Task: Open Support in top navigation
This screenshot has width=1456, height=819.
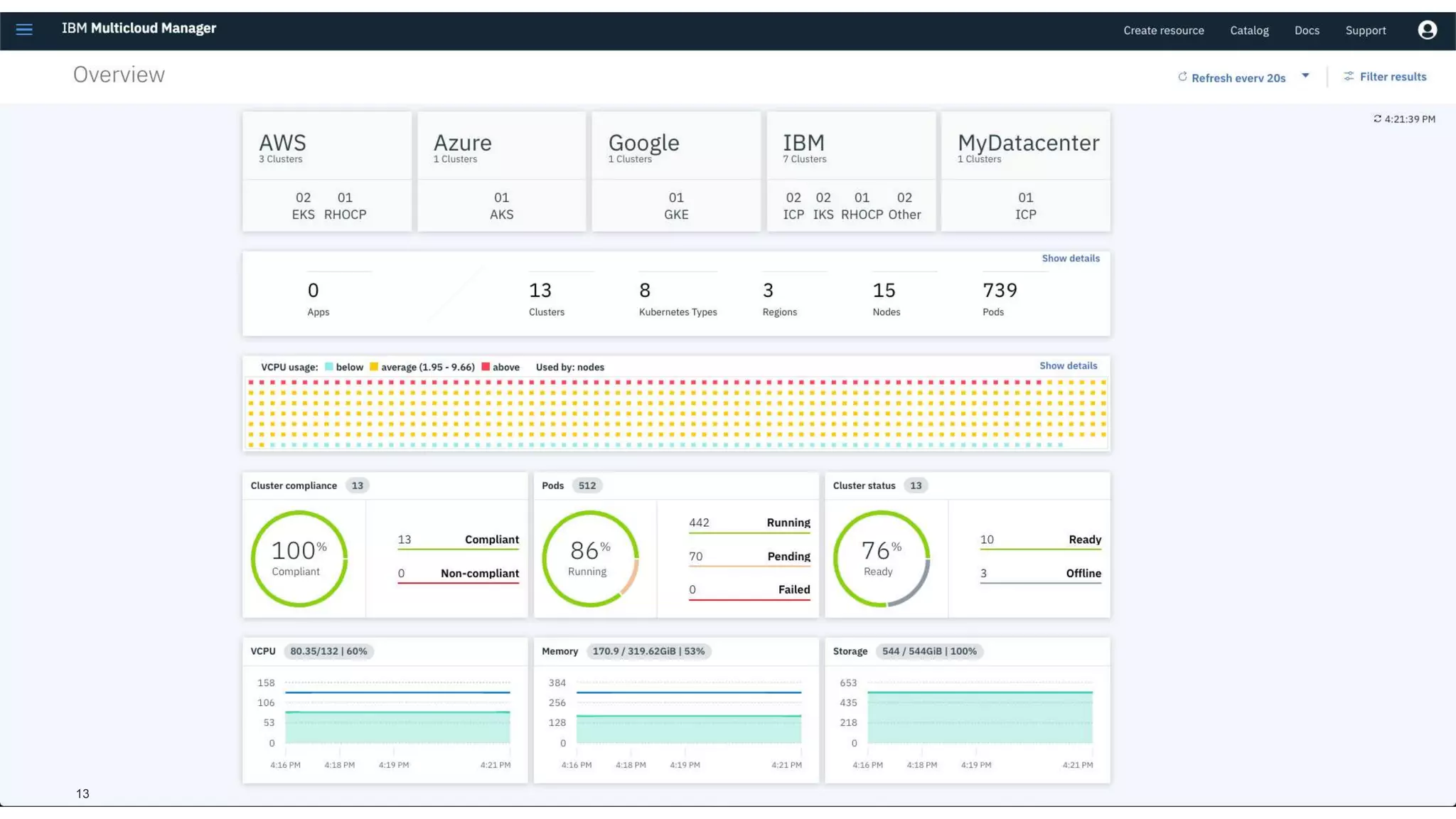Action: tap(1365, 31)
